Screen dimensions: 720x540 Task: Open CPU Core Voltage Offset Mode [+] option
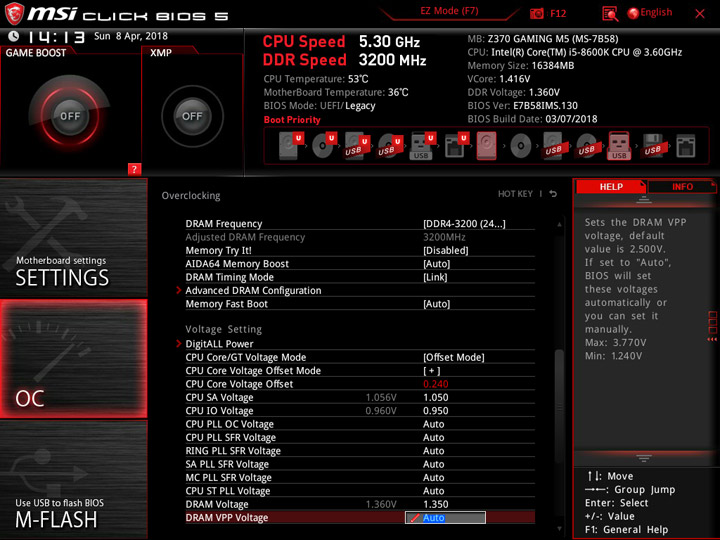coord(432,371)
